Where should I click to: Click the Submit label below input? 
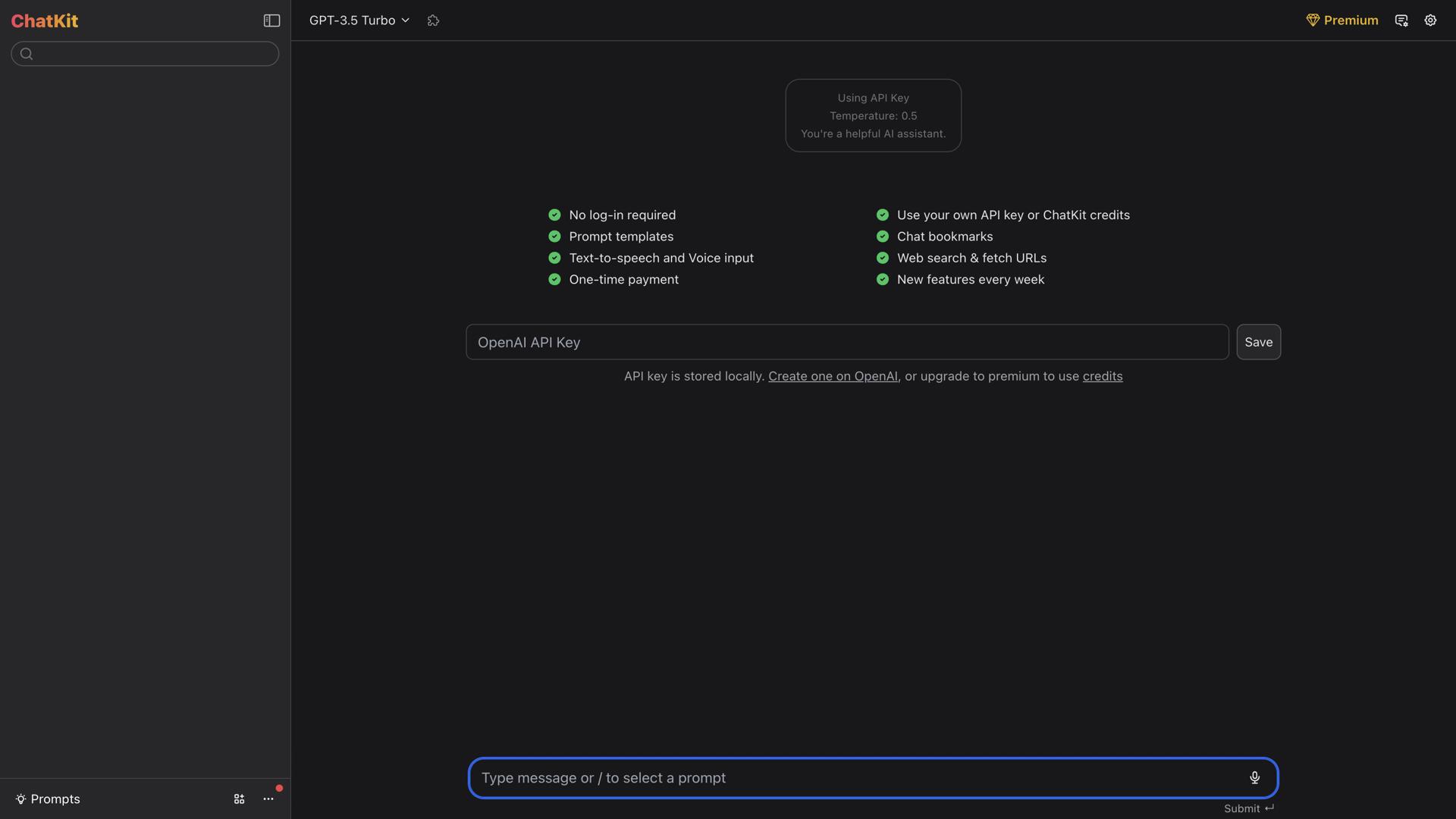pos(1247,808)
